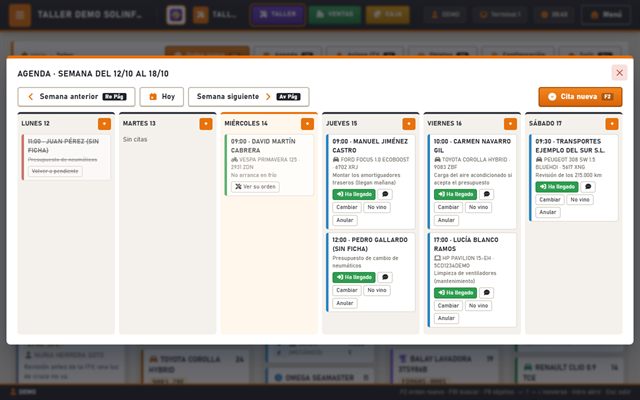Jump to Hoy in agenda

point(162,97)
